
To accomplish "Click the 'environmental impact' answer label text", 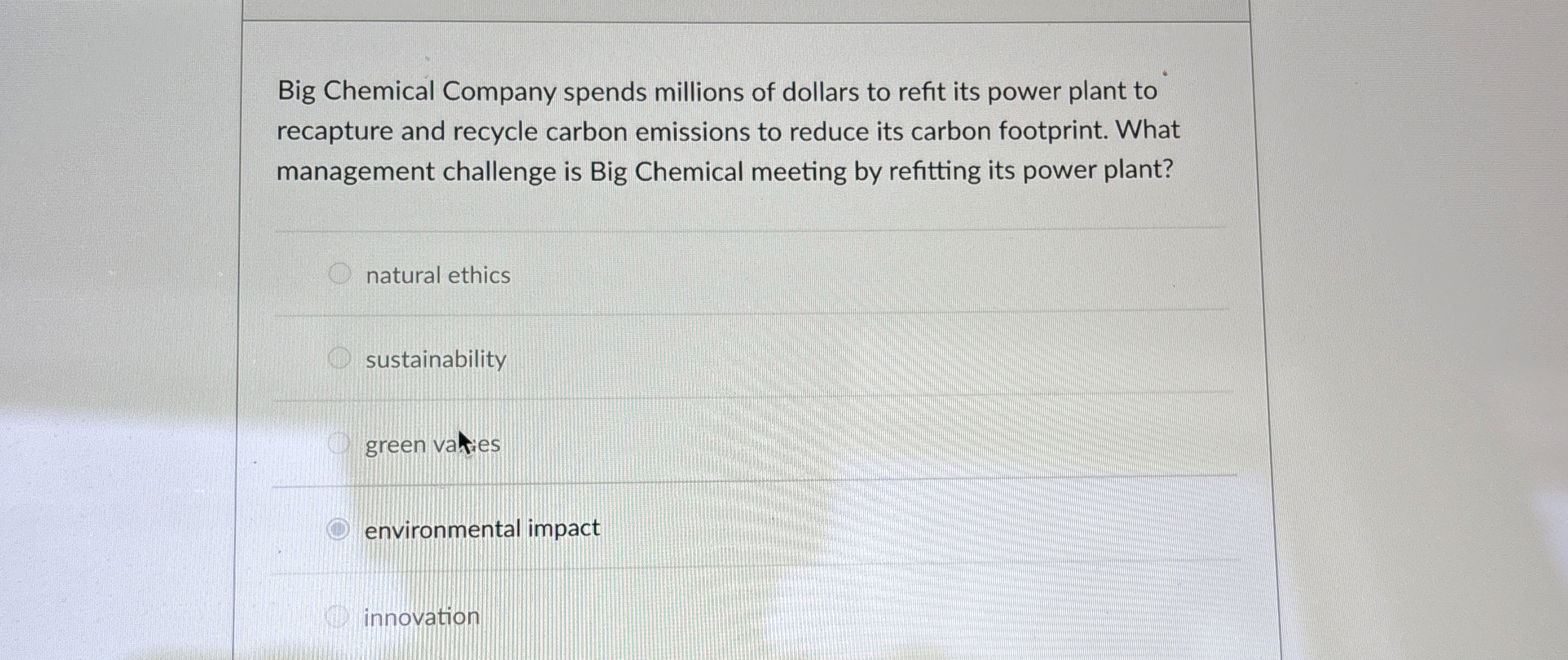I will pos(482,529).
